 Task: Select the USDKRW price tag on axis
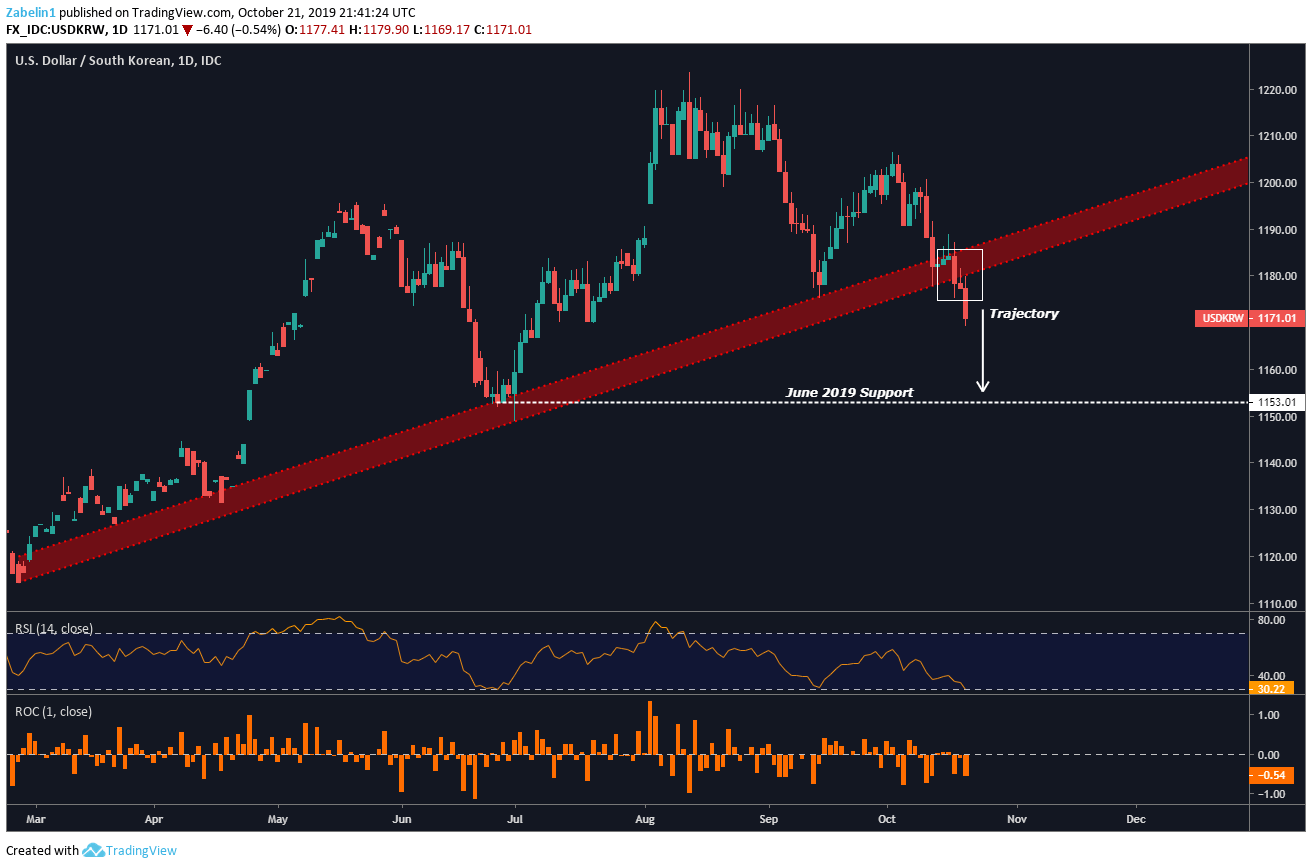(x=1222, y=319)
